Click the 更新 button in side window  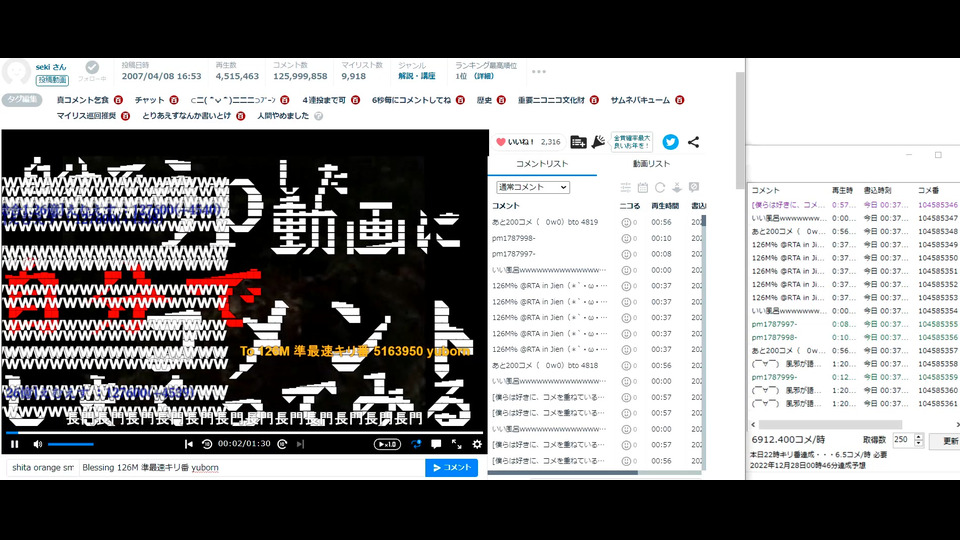[946, 441]
